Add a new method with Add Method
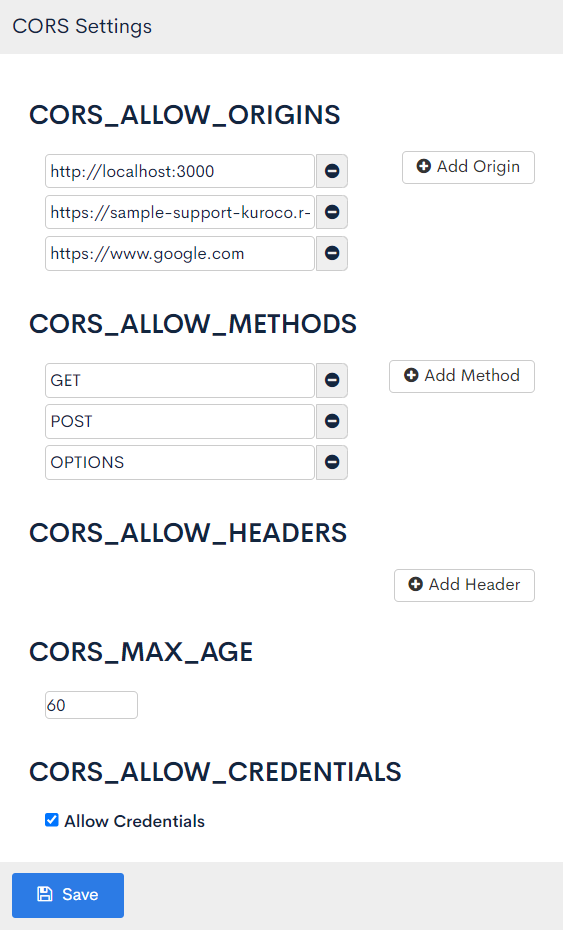 (x=462, y=376)
